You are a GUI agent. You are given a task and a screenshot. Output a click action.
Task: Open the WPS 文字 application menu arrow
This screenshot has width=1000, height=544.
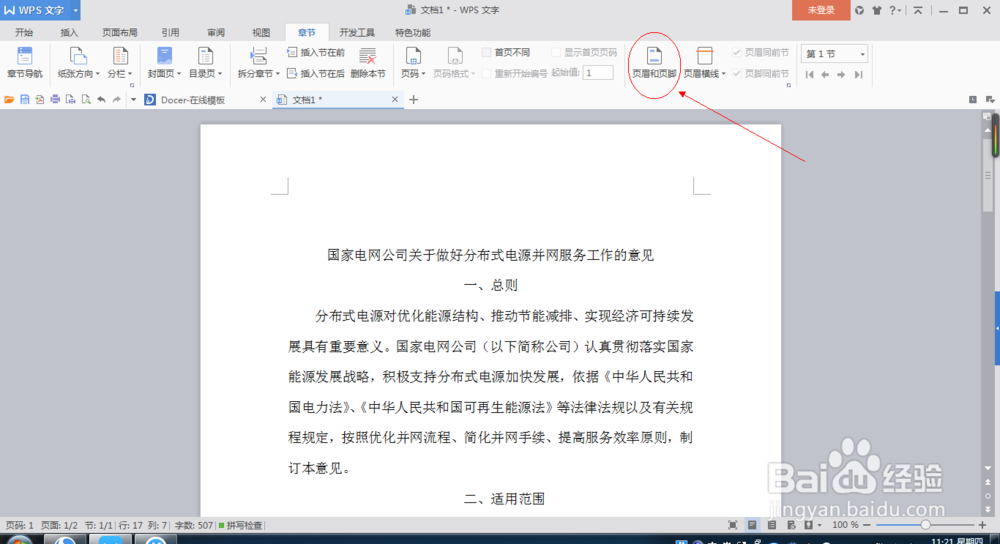[x=75, y=10]
